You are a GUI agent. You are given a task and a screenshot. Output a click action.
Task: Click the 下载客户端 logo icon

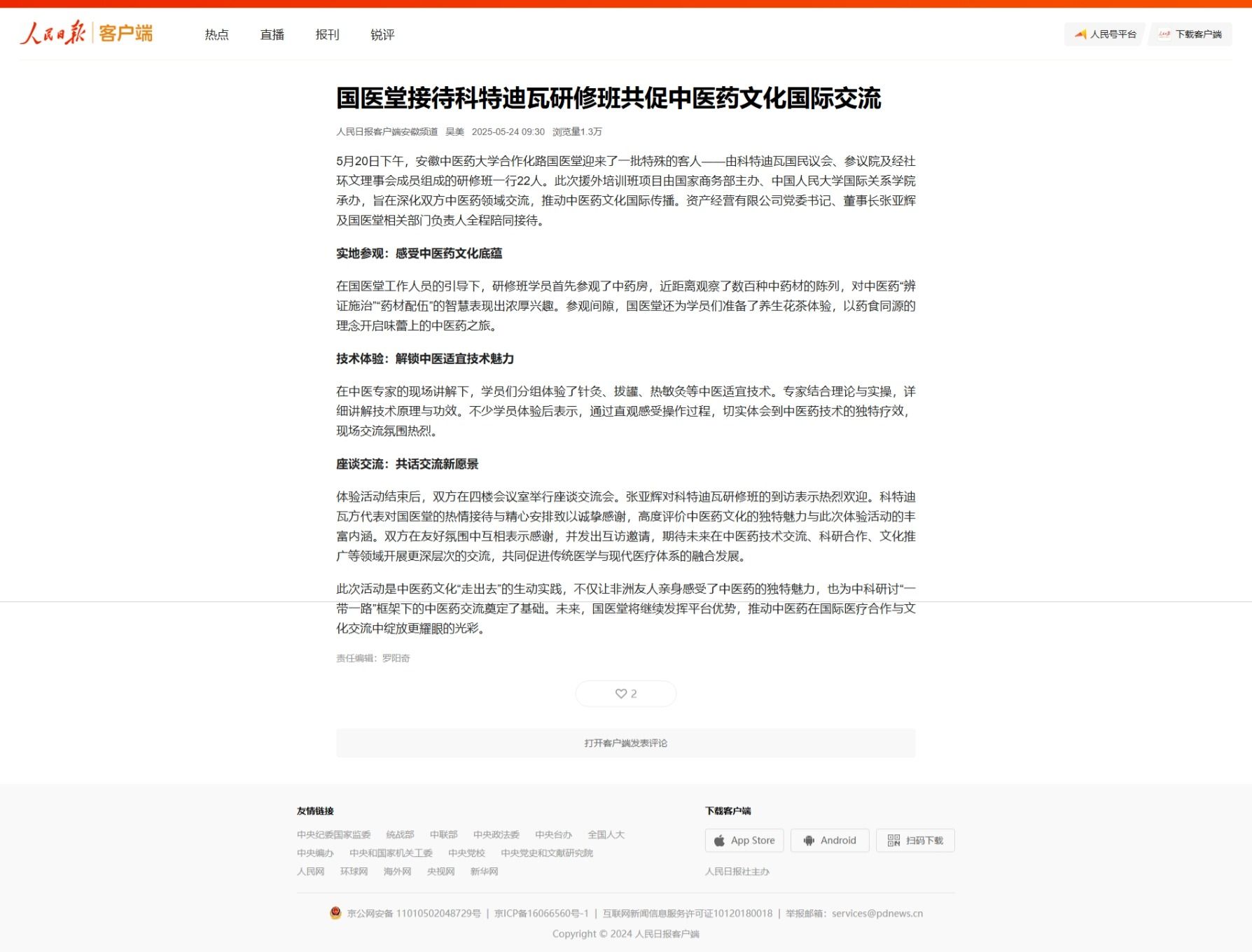click(x=1164, y=34)
